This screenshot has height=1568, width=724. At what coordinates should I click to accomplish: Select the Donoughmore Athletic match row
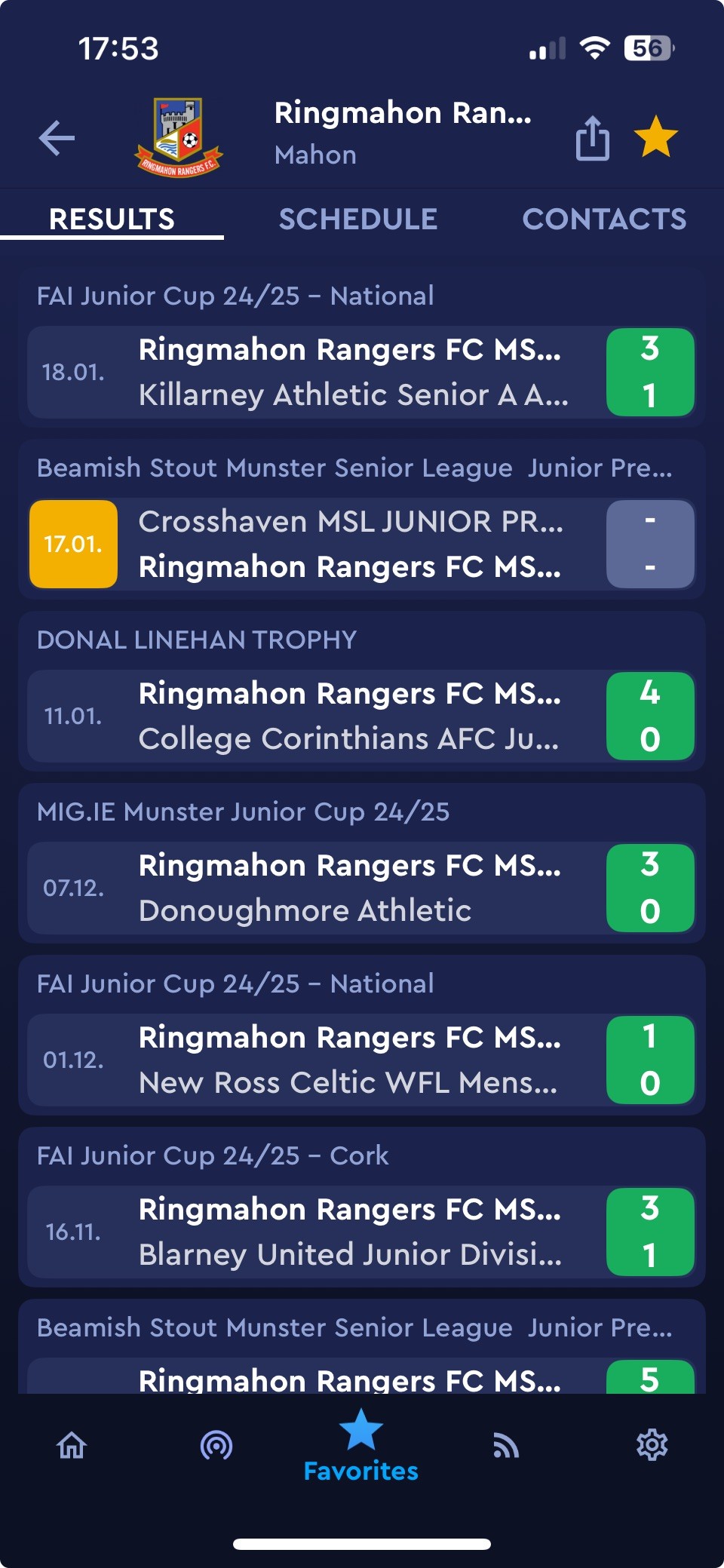[x=362, y=888]
